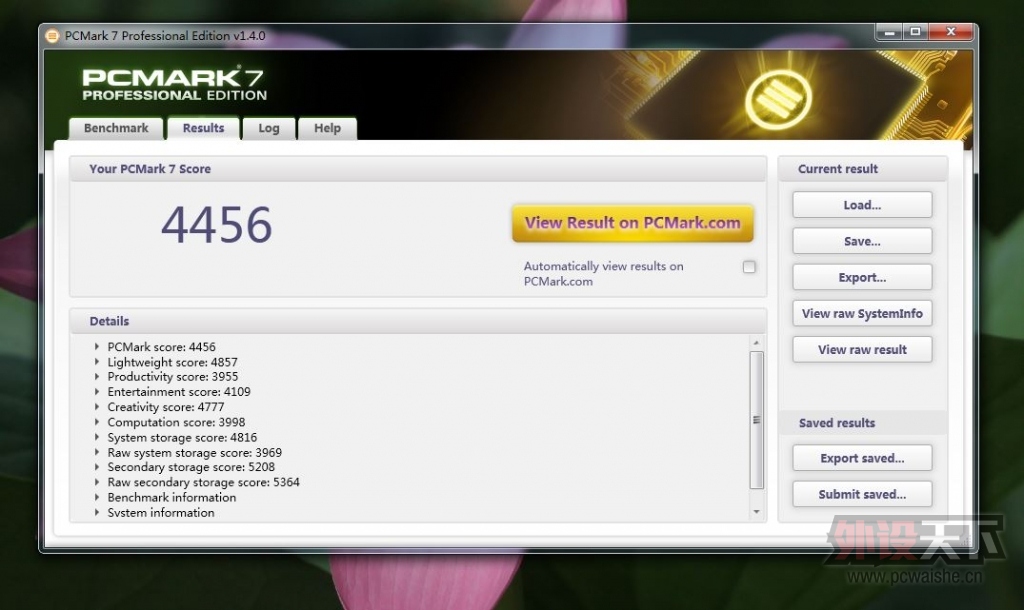Open the Log tab
This screenshot has width=1024, height=610.
click(268, 128)
